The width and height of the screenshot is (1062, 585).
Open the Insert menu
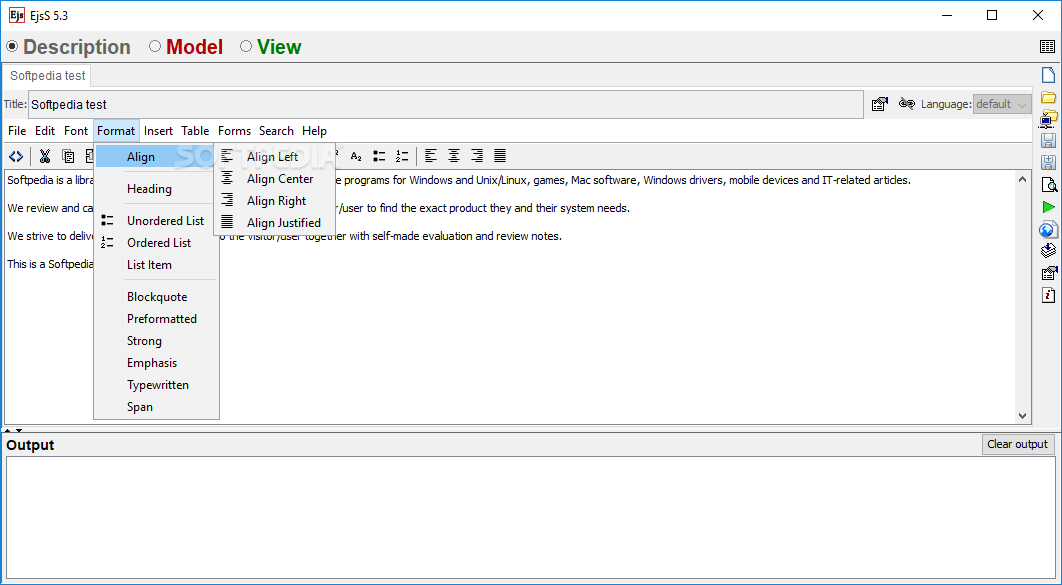pos(158,131)
